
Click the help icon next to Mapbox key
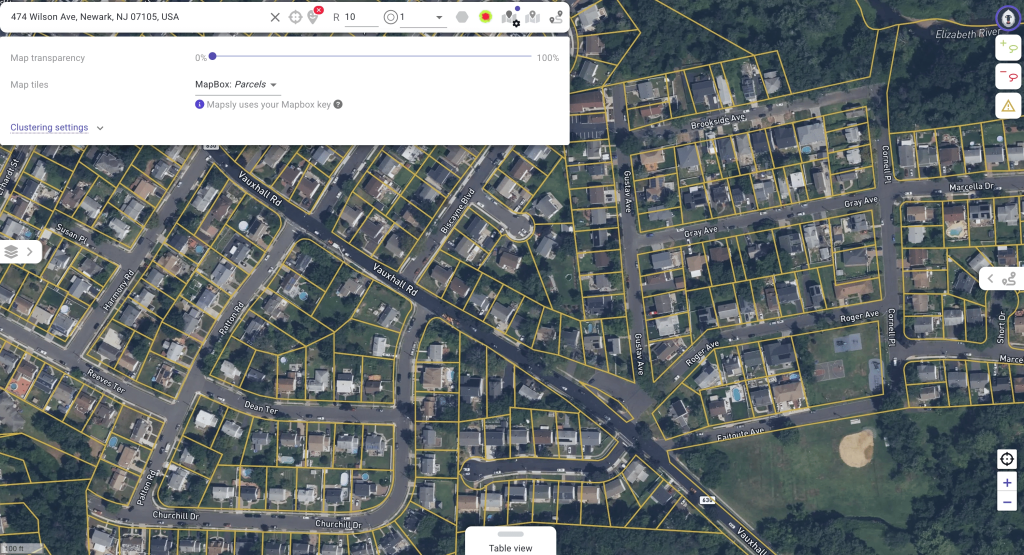click(x=338, y=104)
